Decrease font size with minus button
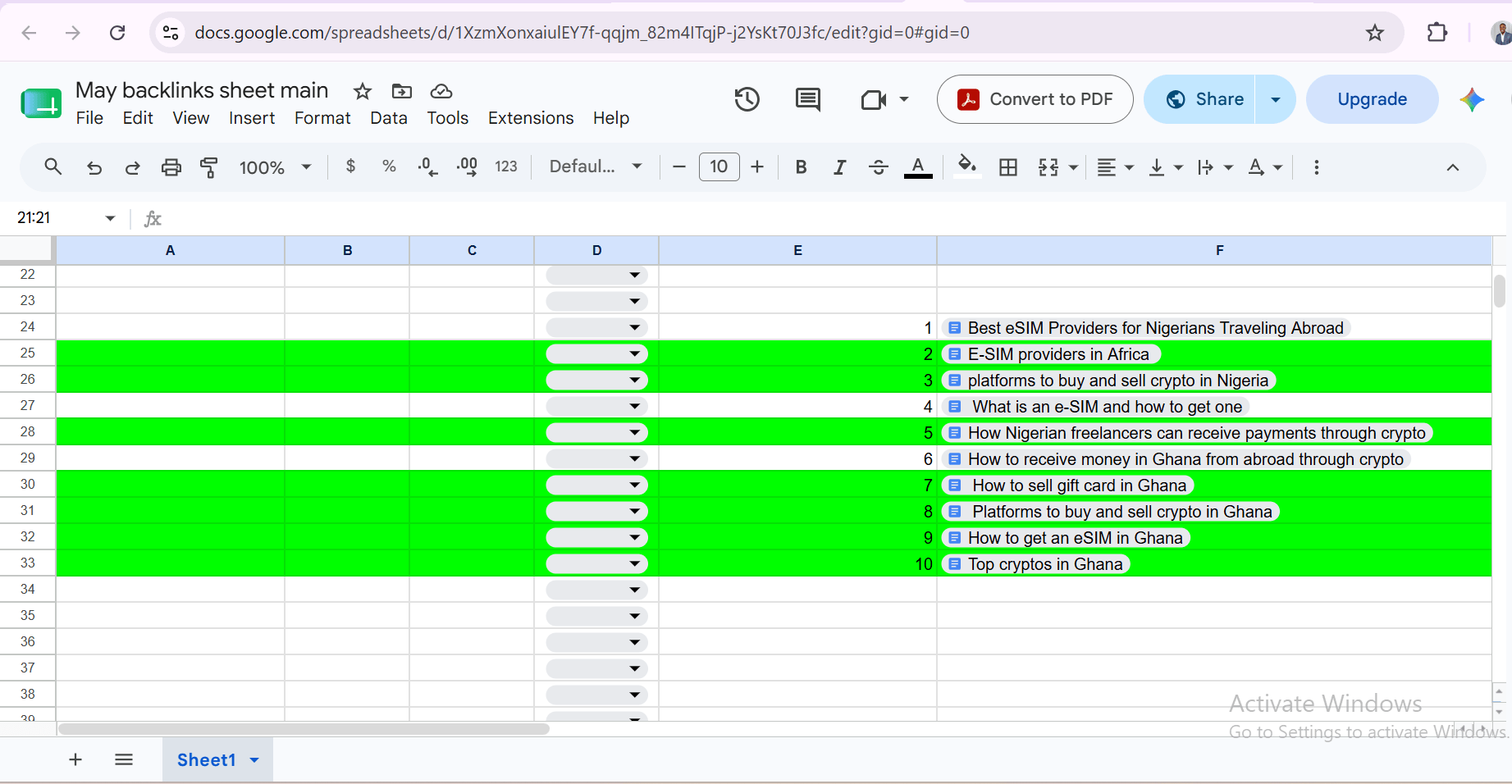Viewport: 1512px width, 784px height. click(x=678, y=167)
